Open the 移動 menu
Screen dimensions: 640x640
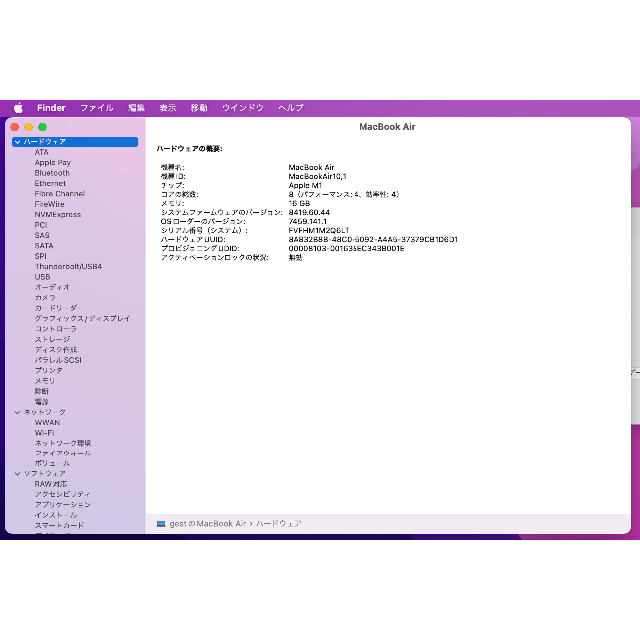pos(199,108)
